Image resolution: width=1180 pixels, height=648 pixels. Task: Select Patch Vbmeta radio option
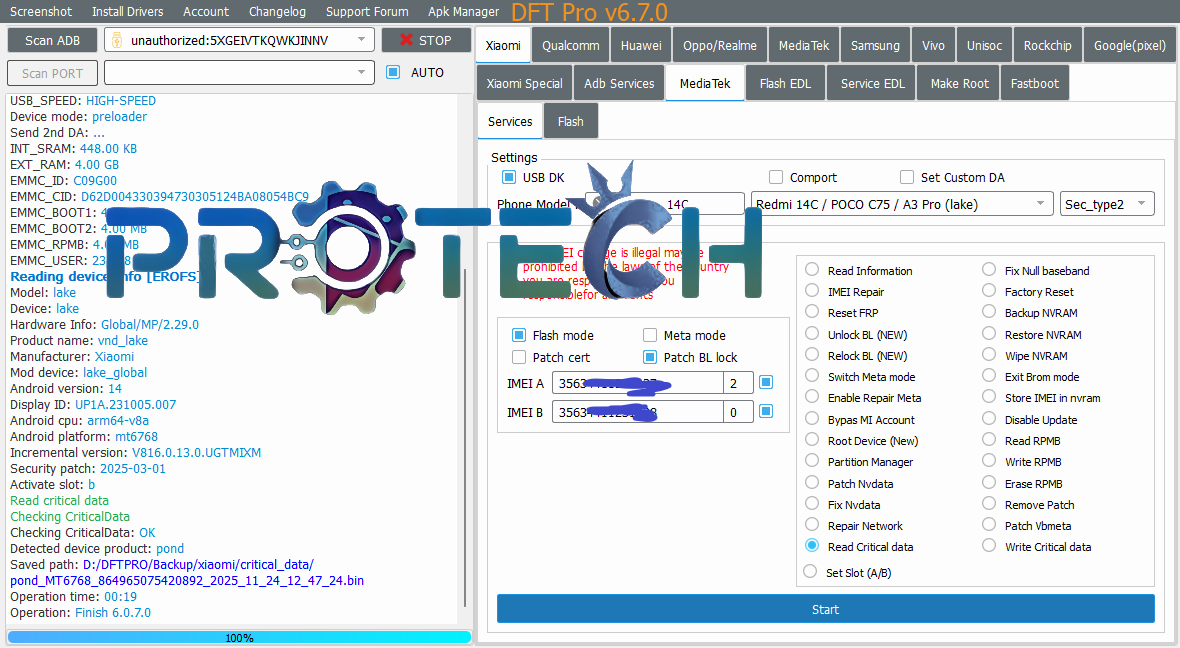[x=990, y=525]
